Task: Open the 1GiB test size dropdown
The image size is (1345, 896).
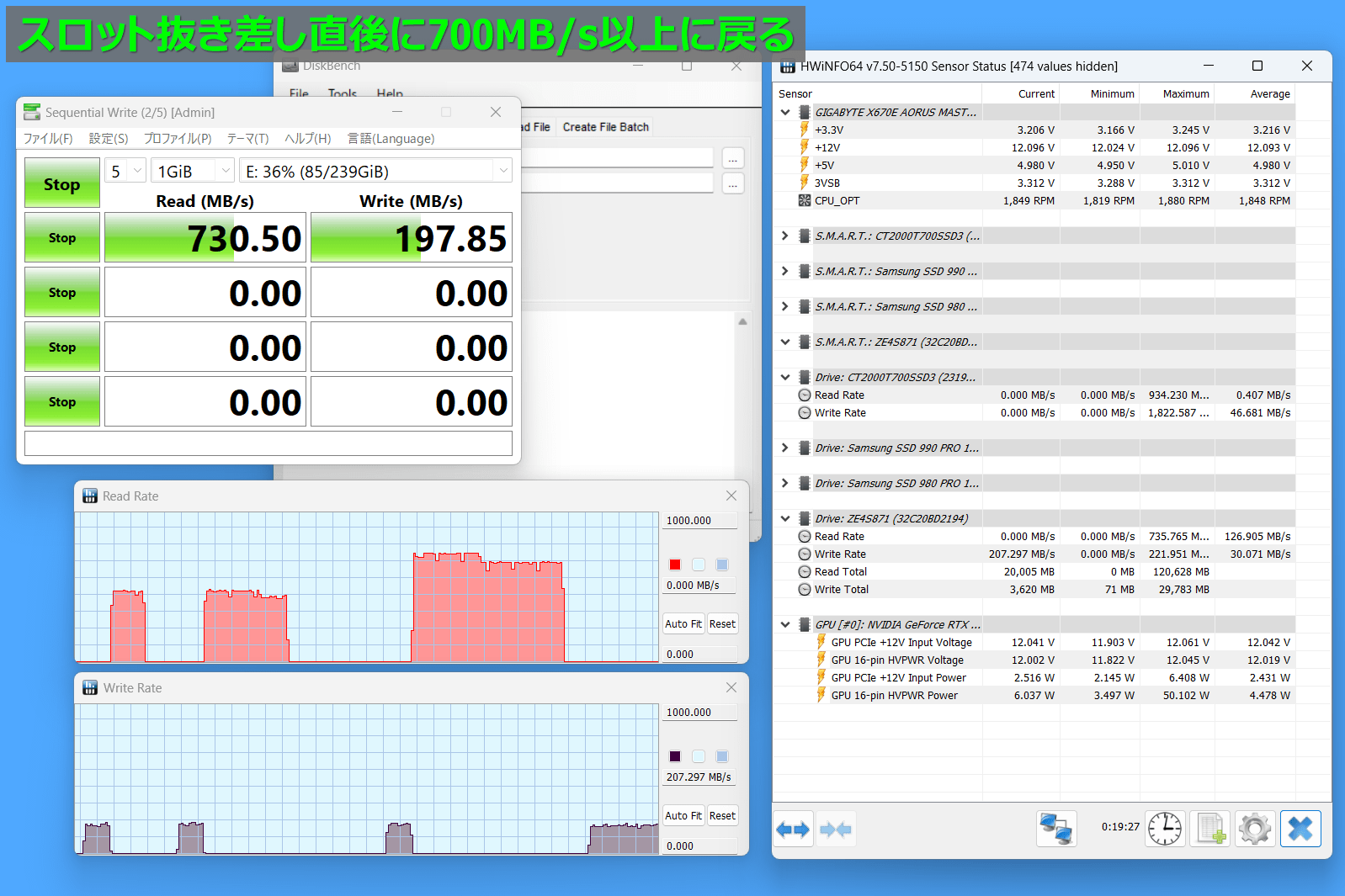Action: (193, 172)
